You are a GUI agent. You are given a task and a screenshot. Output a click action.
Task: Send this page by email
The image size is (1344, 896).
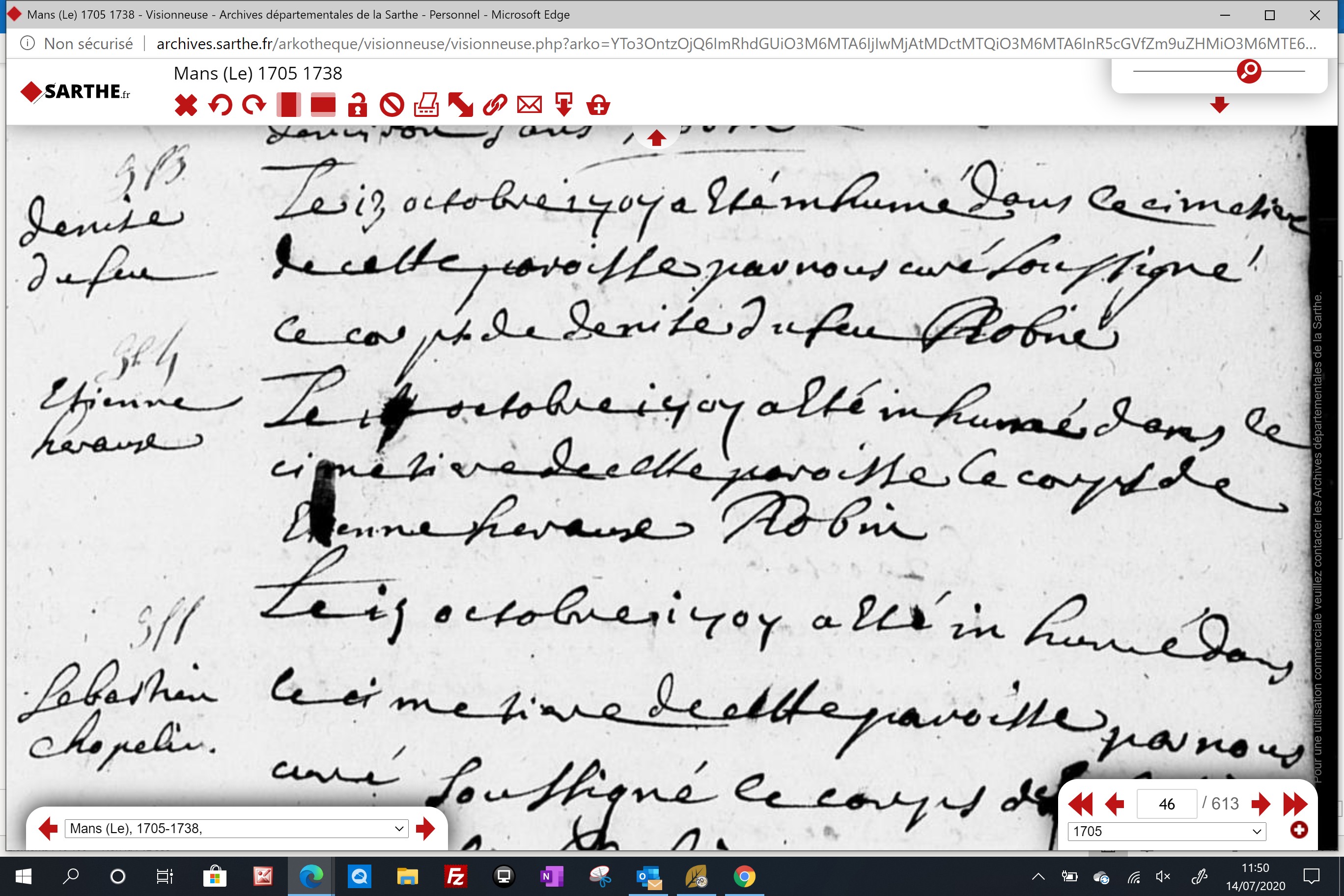tap(529, 105)
